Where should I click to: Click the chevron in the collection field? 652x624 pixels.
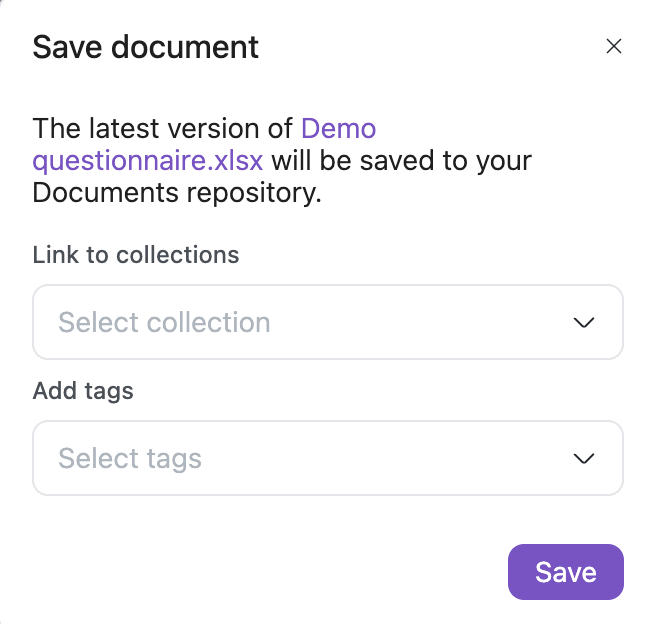(x=584, y=322)
